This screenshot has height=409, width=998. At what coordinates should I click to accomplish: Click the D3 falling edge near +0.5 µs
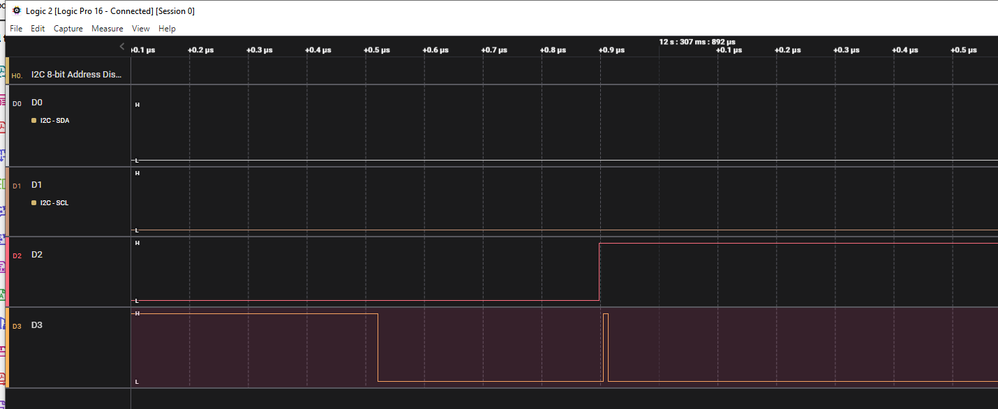(x=378, y=347)
